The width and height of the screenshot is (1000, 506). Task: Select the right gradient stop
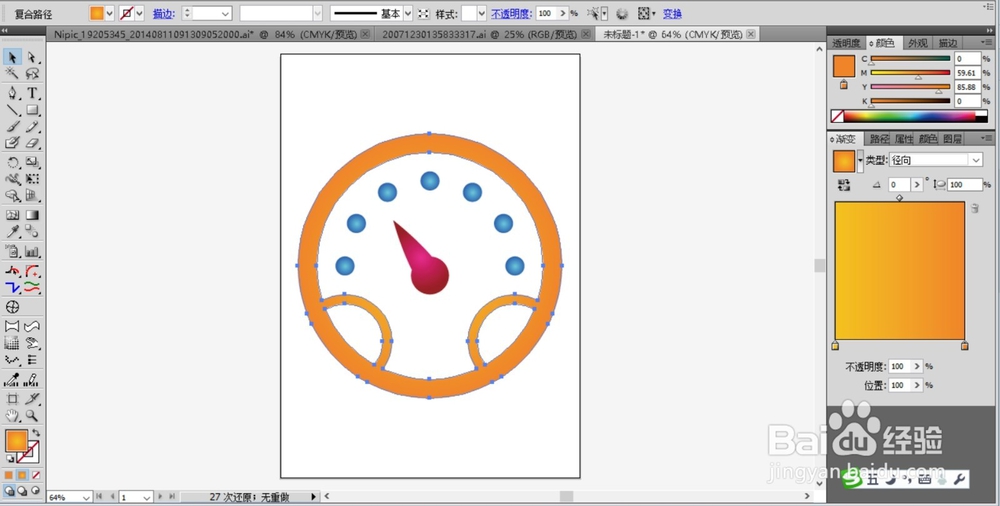964,346
